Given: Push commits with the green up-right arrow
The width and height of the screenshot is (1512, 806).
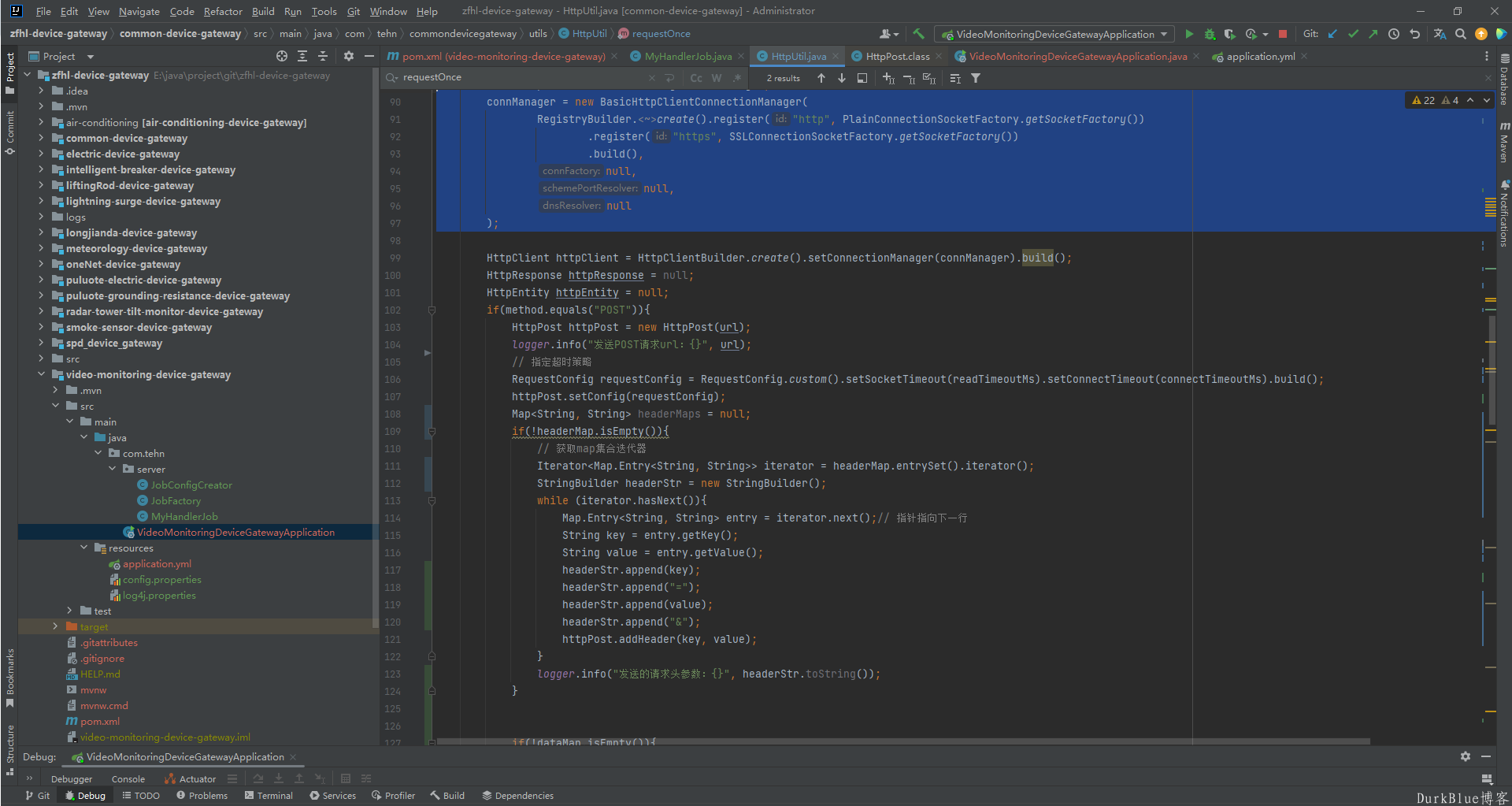Looking at the screenshot, I should 1373,34.
